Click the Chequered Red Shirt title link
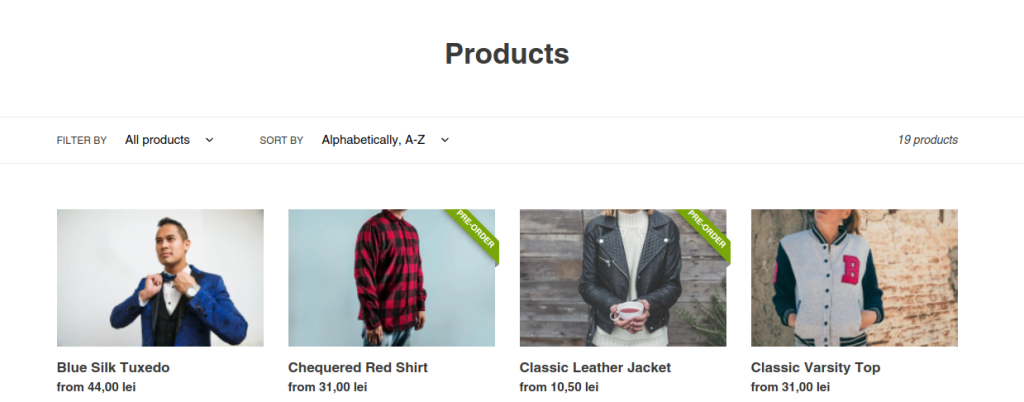The height and width of the screenshot is (402, 1024). (358, 367)
